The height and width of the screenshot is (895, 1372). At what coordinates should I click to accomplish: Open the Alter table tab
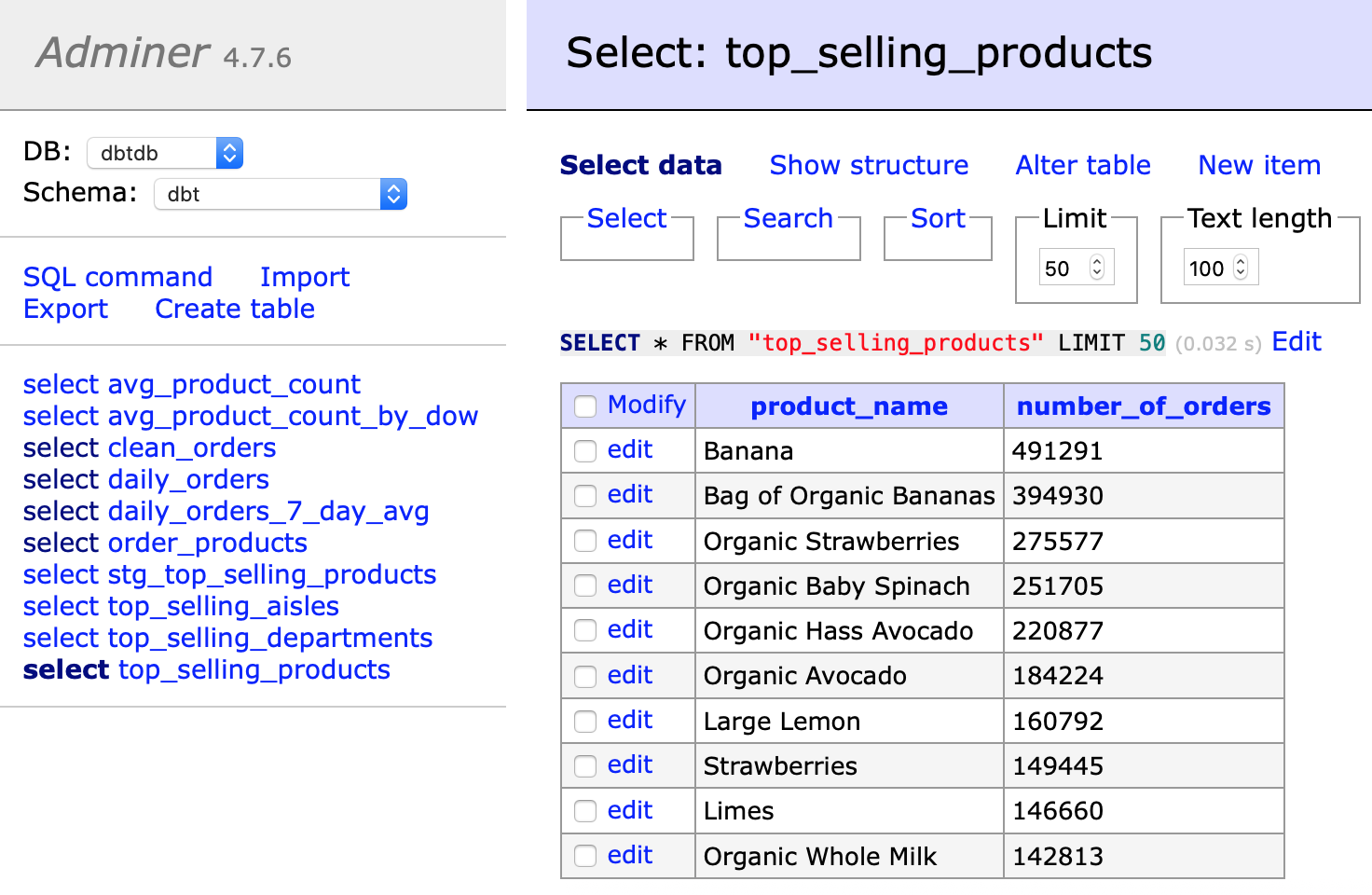click(1083, 165)
